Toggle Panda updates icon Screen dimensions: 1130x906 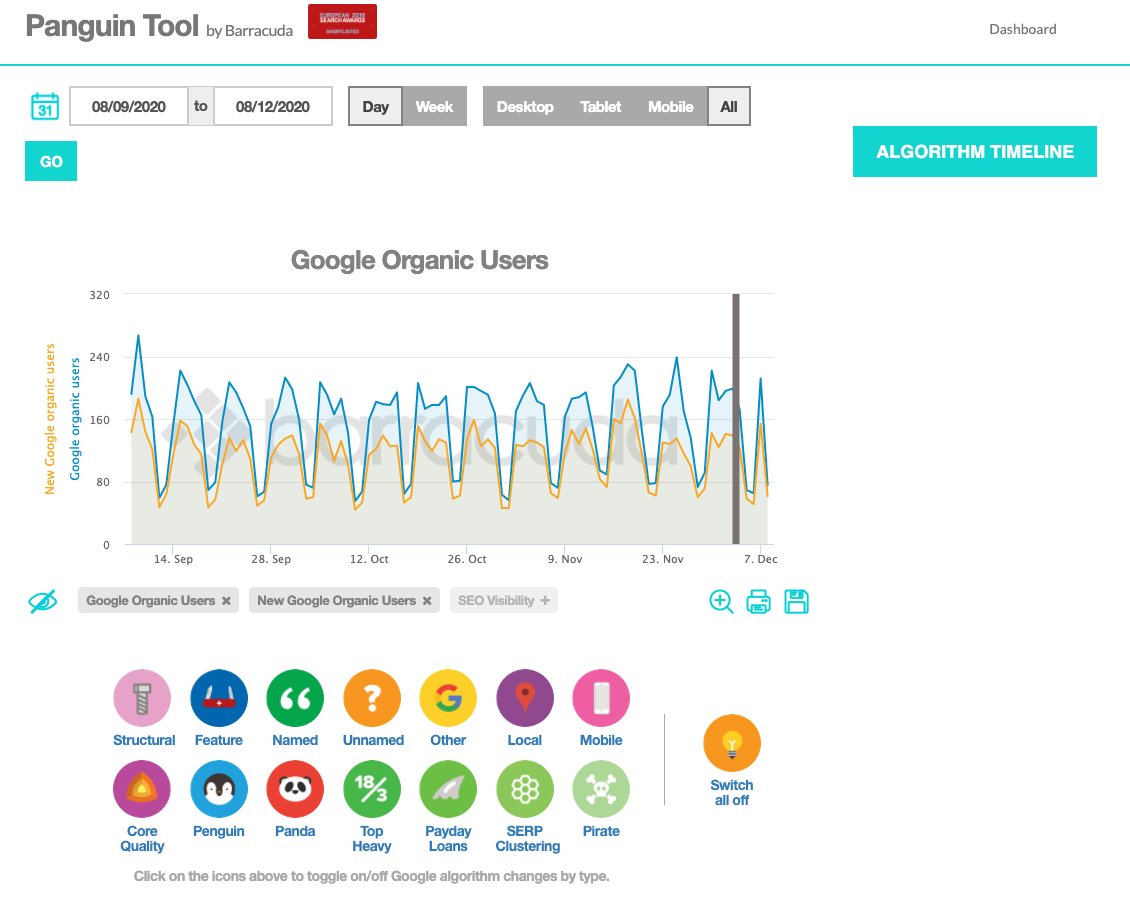(x=295, y=789)
